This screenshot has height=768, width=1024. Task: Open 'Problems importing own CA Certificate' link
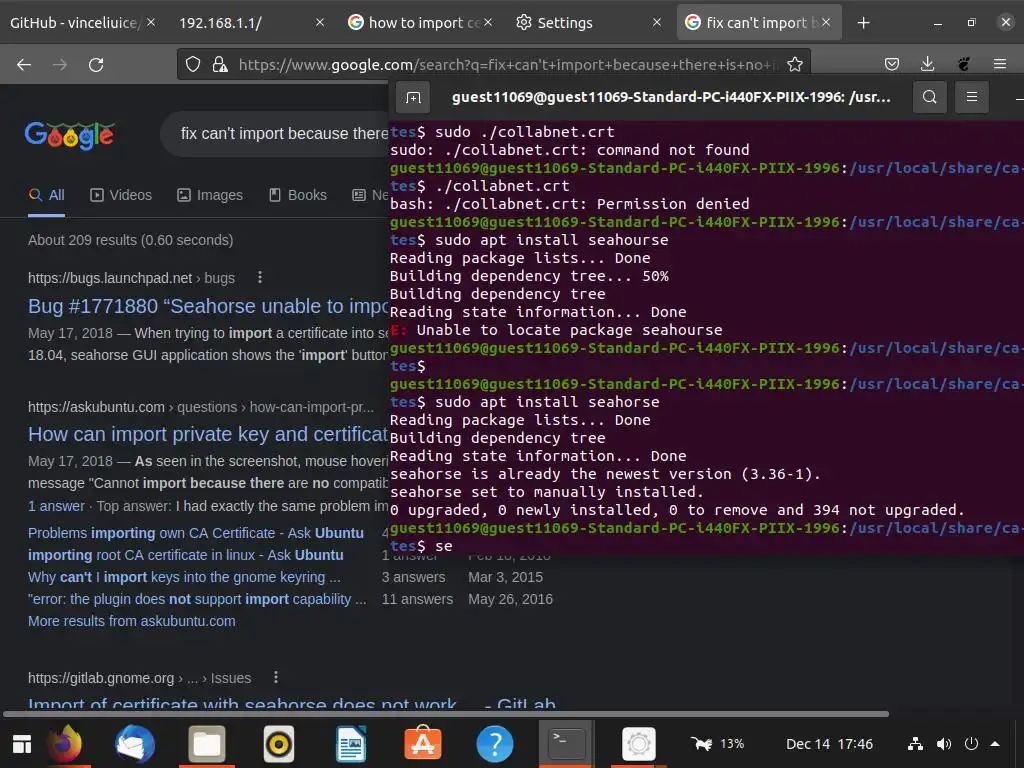(x=196, y=533)
